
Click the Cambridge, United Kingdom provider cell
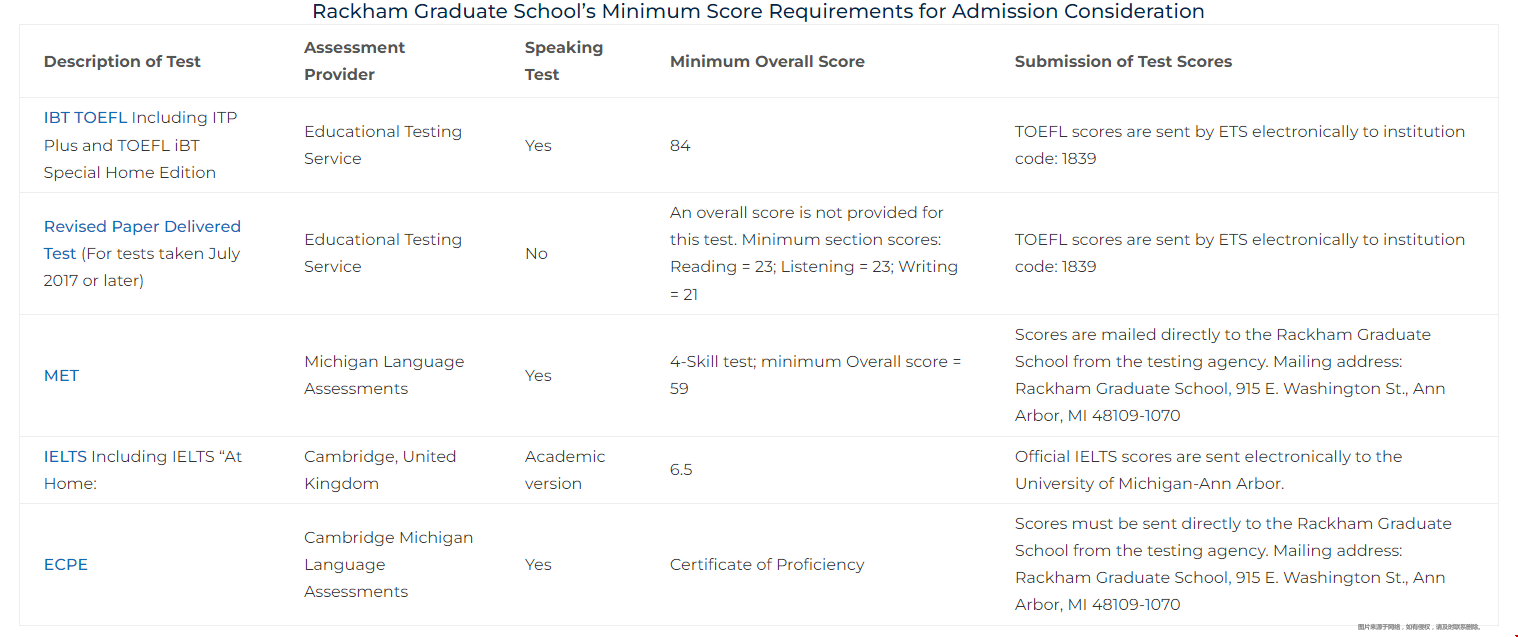click(380, 470)
